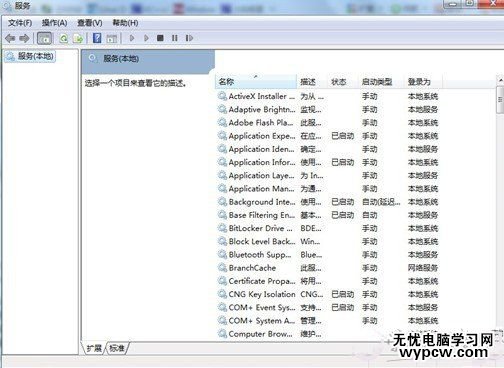The width and height of the screenshot is (504, 368).
Task: Click the gear icon beside BranchCache
Action: [x=222, y=268]
